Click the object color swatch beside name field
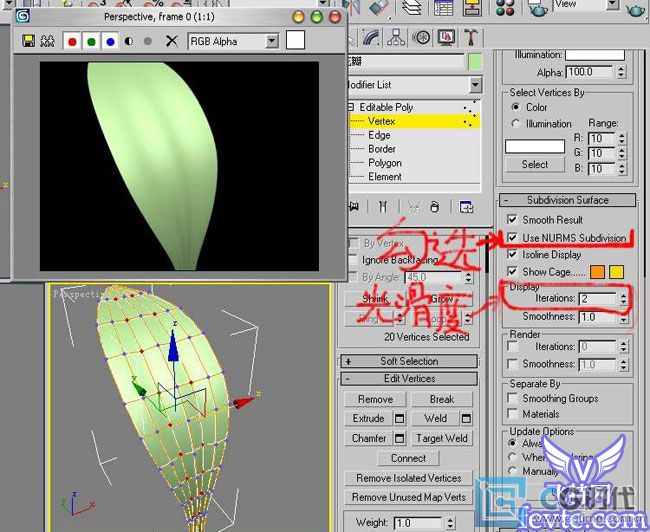 (475, 62)
